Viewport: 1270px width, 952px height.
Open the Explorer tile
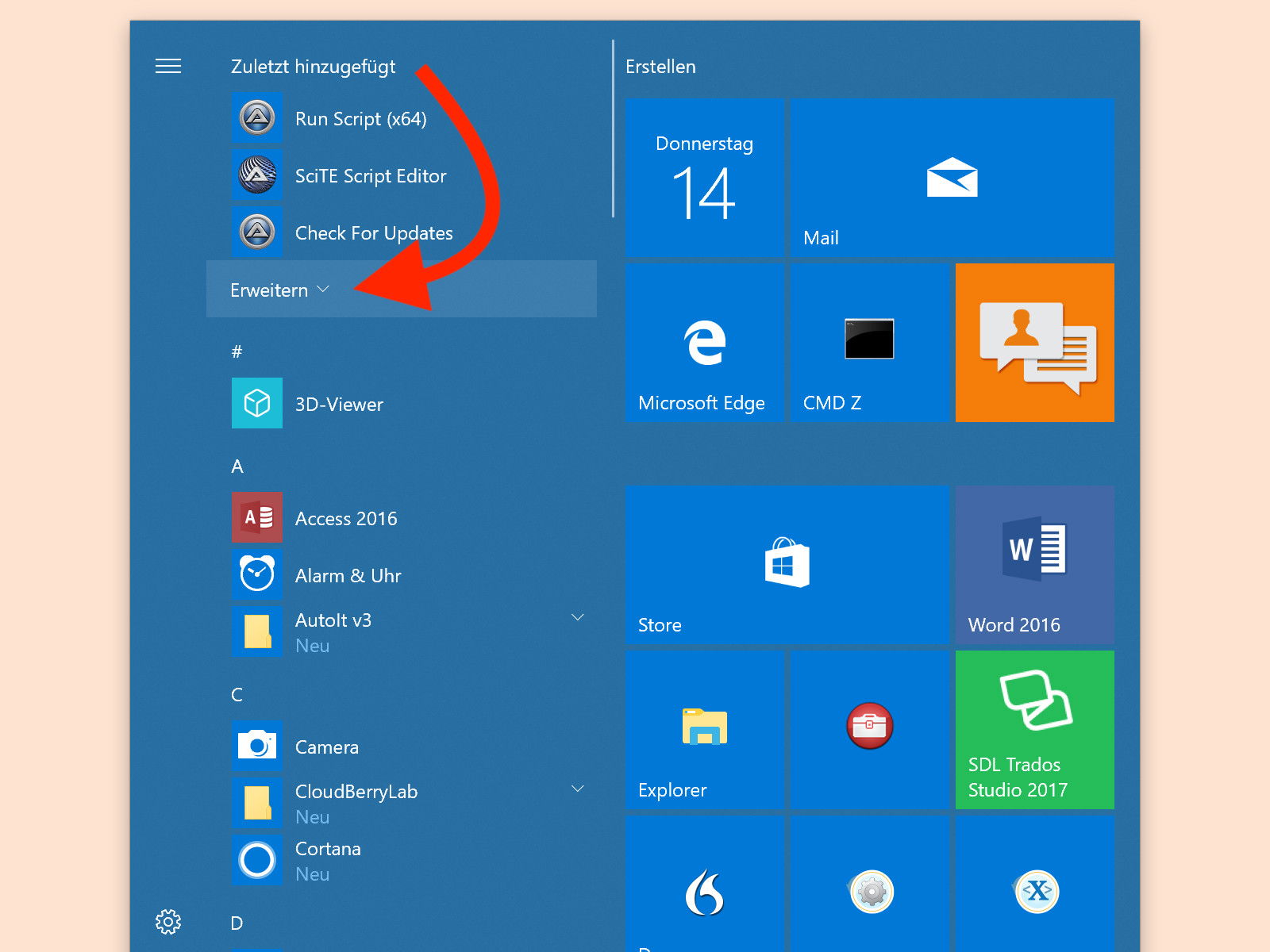[x=705, y=730]
